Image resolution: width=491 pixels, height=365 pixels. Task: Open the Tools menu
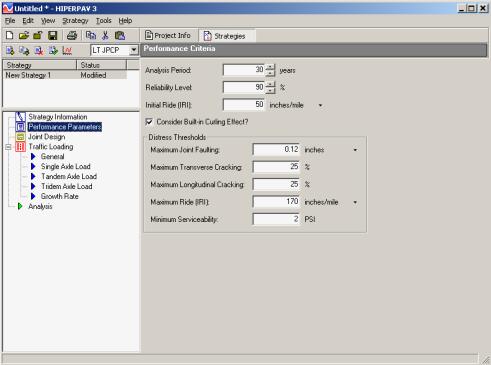[x=104, y=21]
